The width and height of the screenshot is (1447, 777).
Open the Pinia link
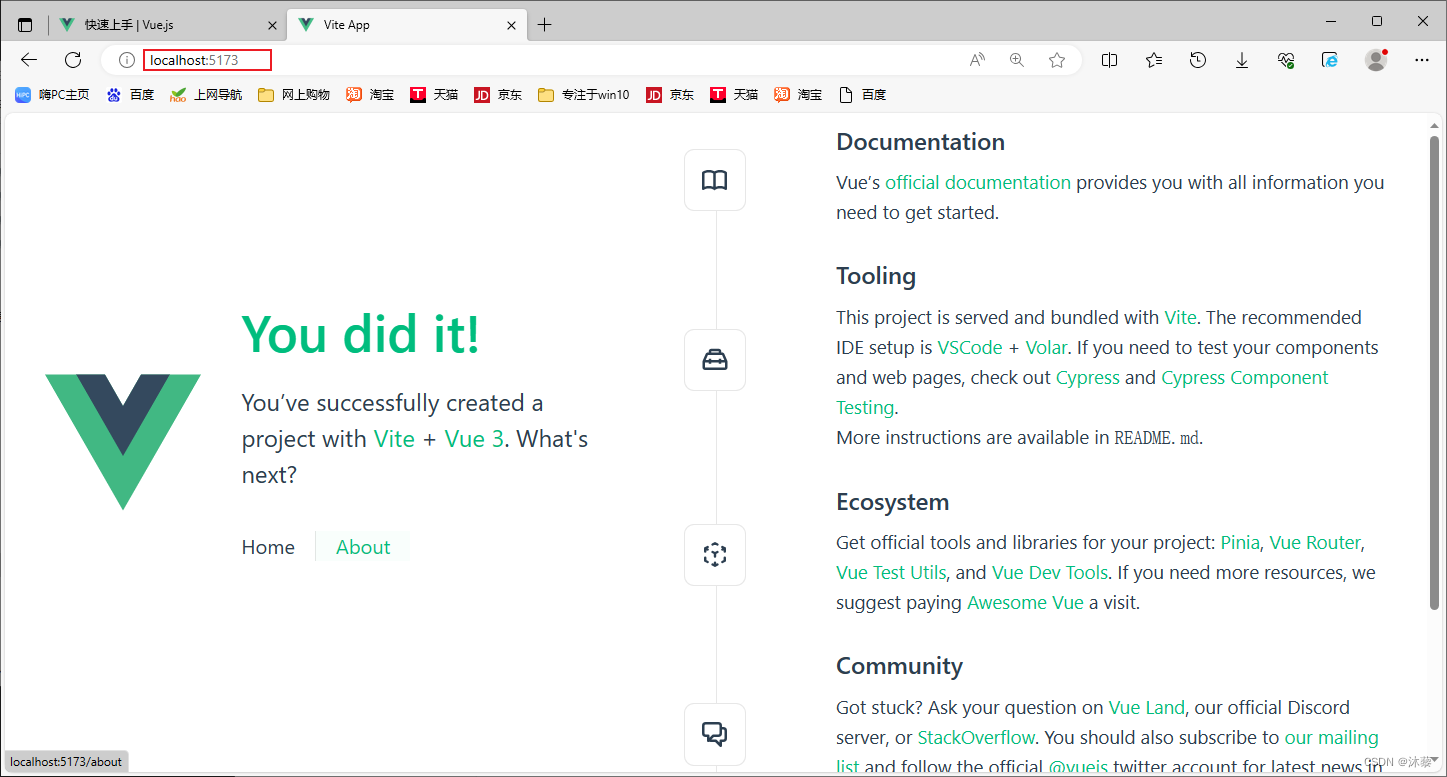(1240, 542)
